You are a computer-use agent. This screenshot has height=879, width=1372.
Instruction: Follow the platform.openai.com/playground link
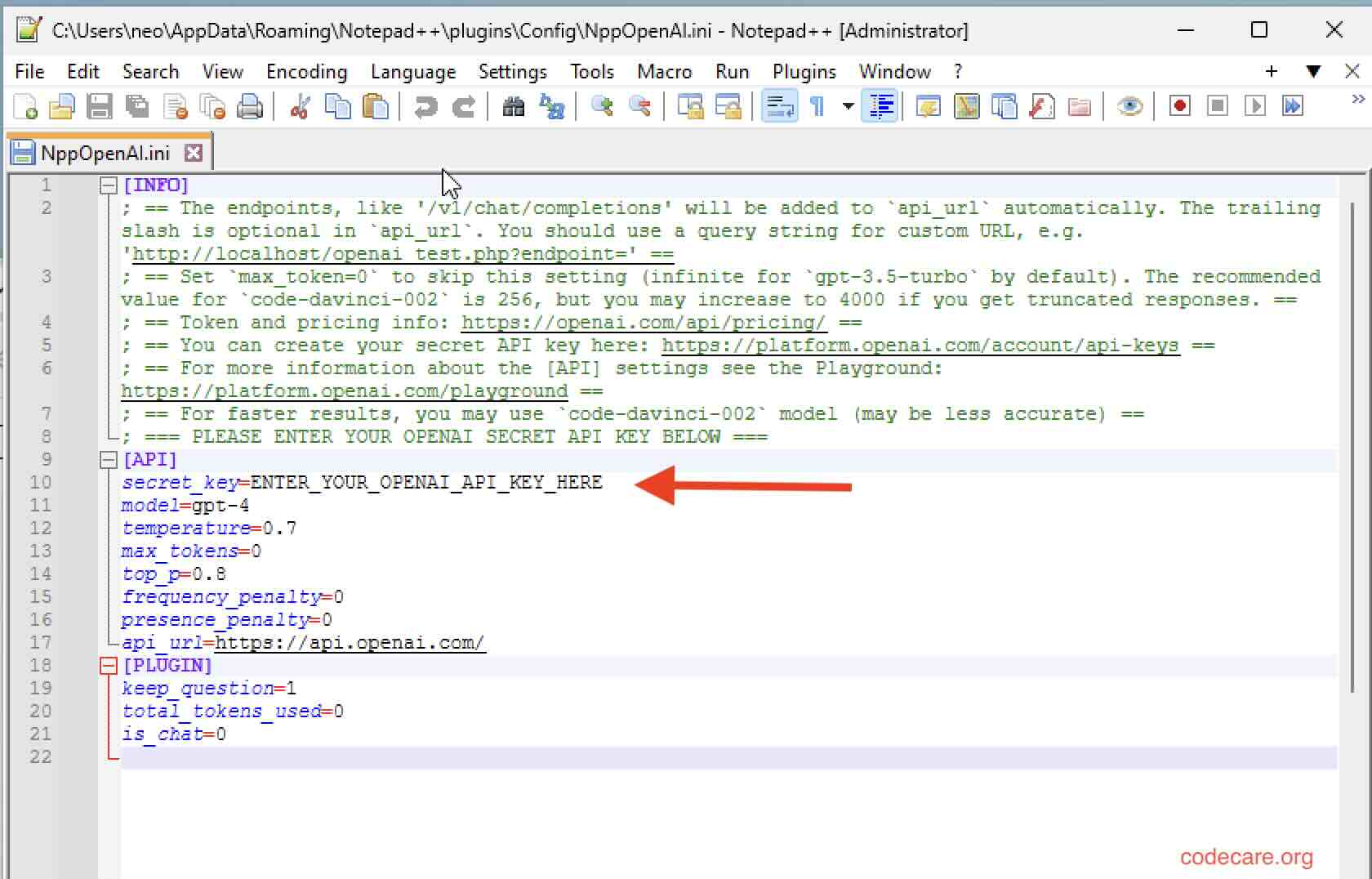click(x=343, y=390)
